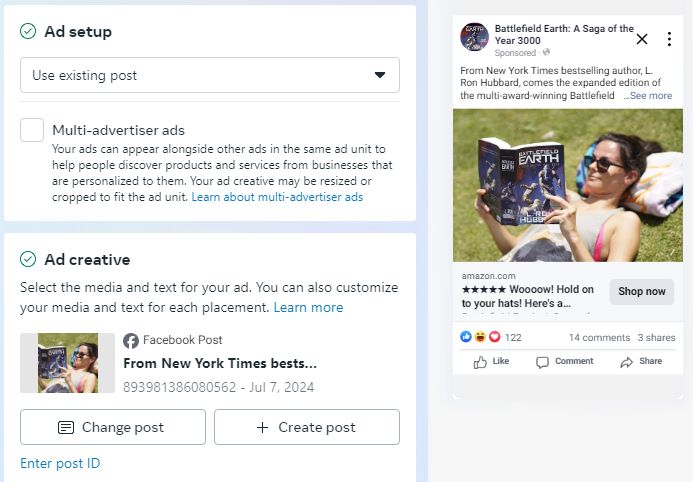This screenshot has width=693, height=482.
Task: Dismiss the ad preview with X icon
Action: 642,39
